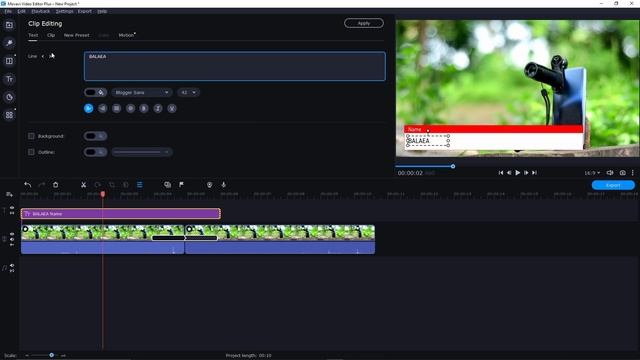
Task: Redo the last undone action
Action: pos(42,185)
